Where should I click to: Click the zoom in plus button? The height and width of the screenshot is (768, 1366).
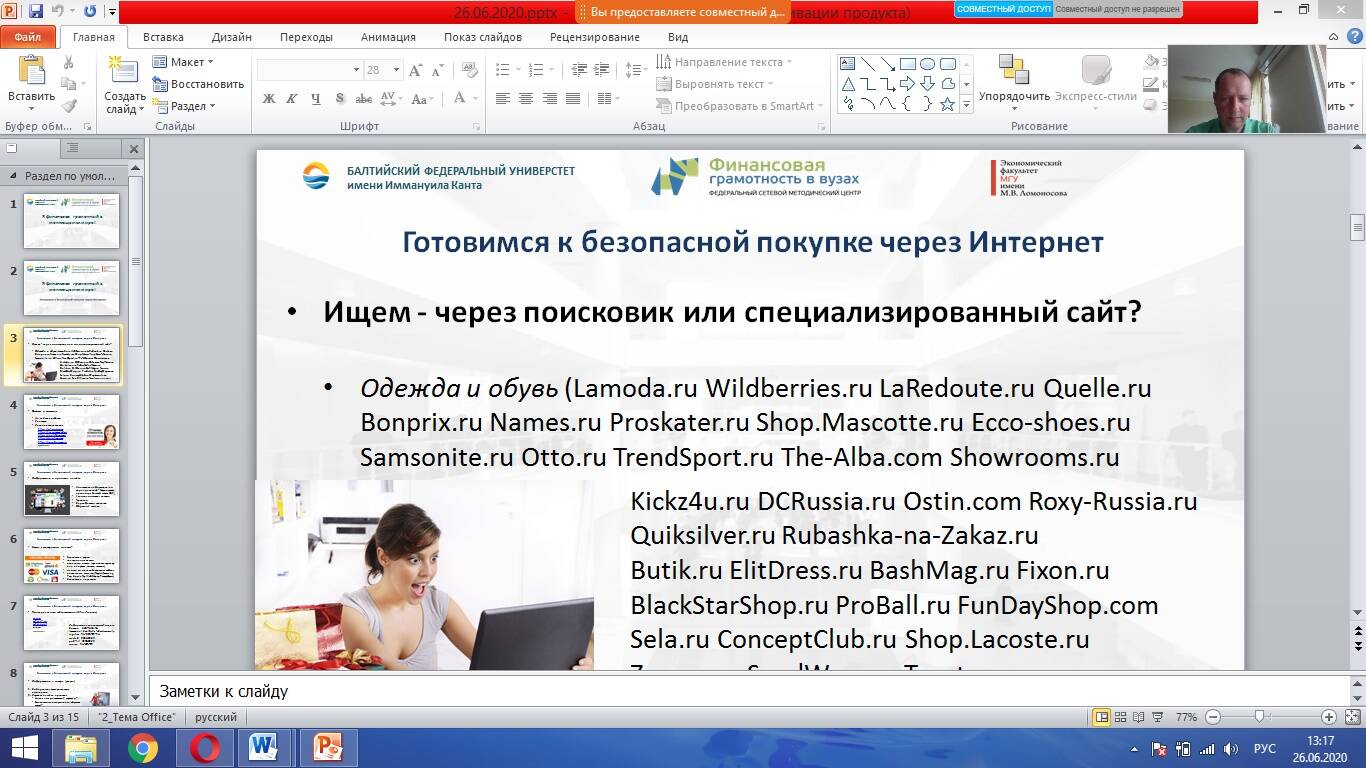[x=1329, y=717]
